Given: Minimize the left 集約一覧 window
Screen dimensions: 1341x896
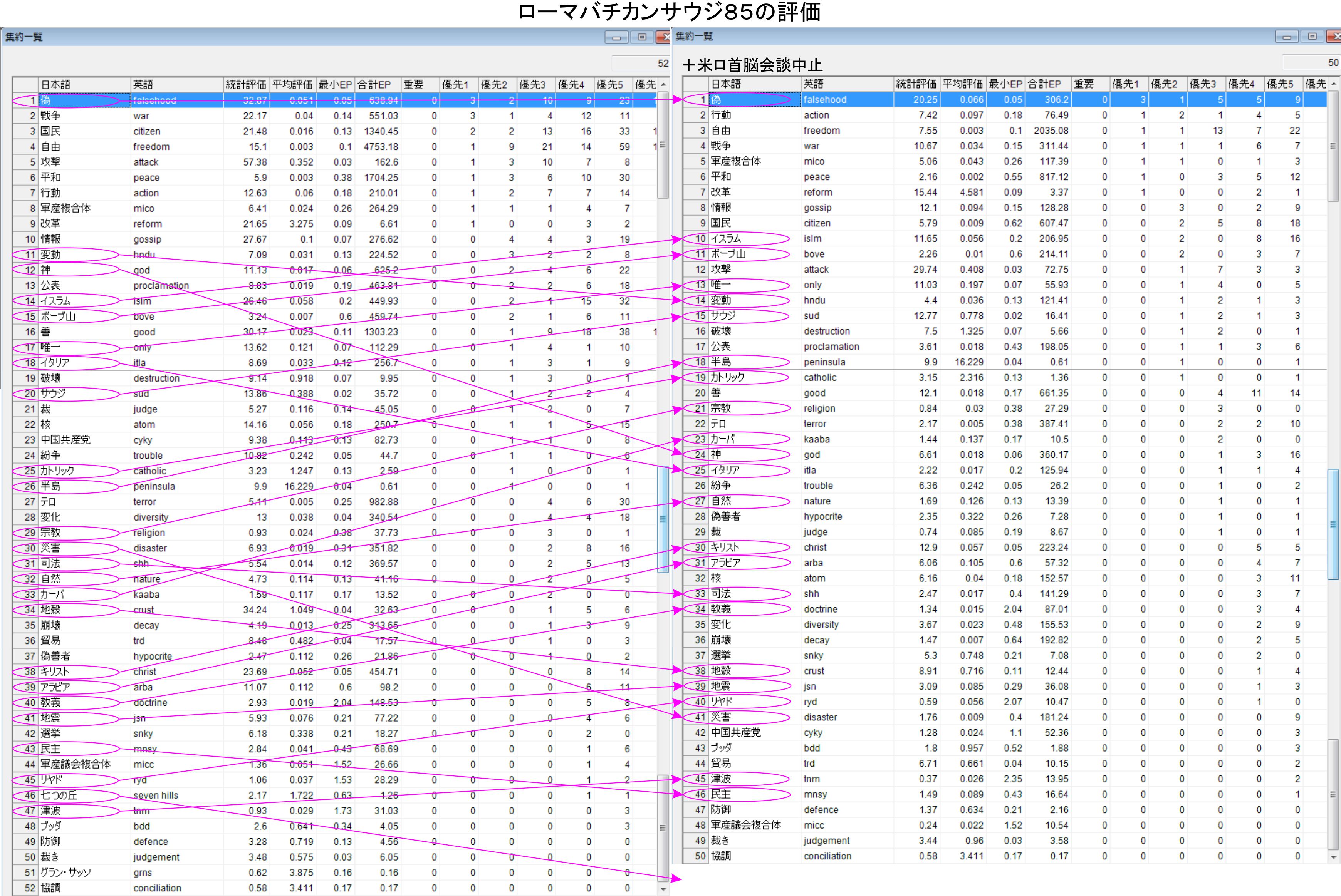Looking at the screenshot, I should (616, 37).
